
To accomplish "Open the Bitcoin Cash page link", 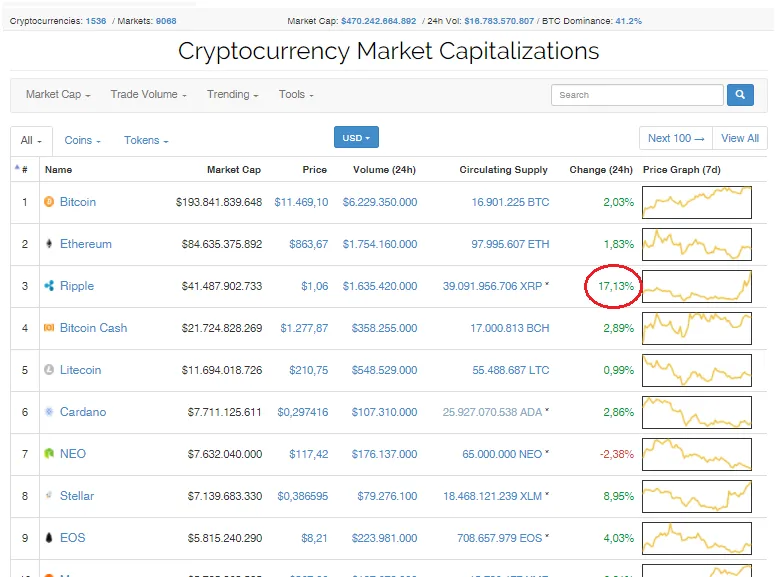I will [x=93, y=327].
